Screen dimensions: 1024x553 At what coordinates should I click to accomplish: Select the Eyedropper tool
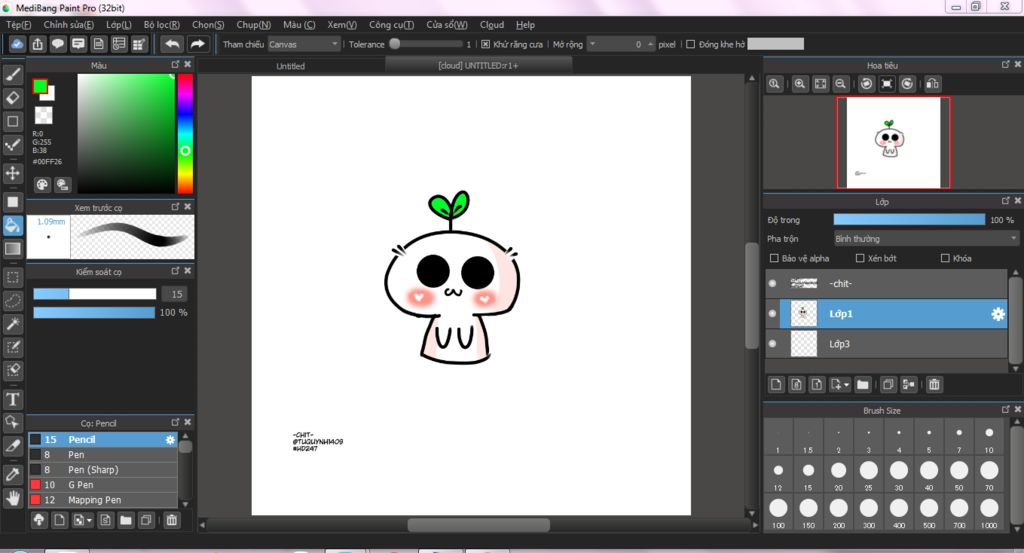[13, 475]
